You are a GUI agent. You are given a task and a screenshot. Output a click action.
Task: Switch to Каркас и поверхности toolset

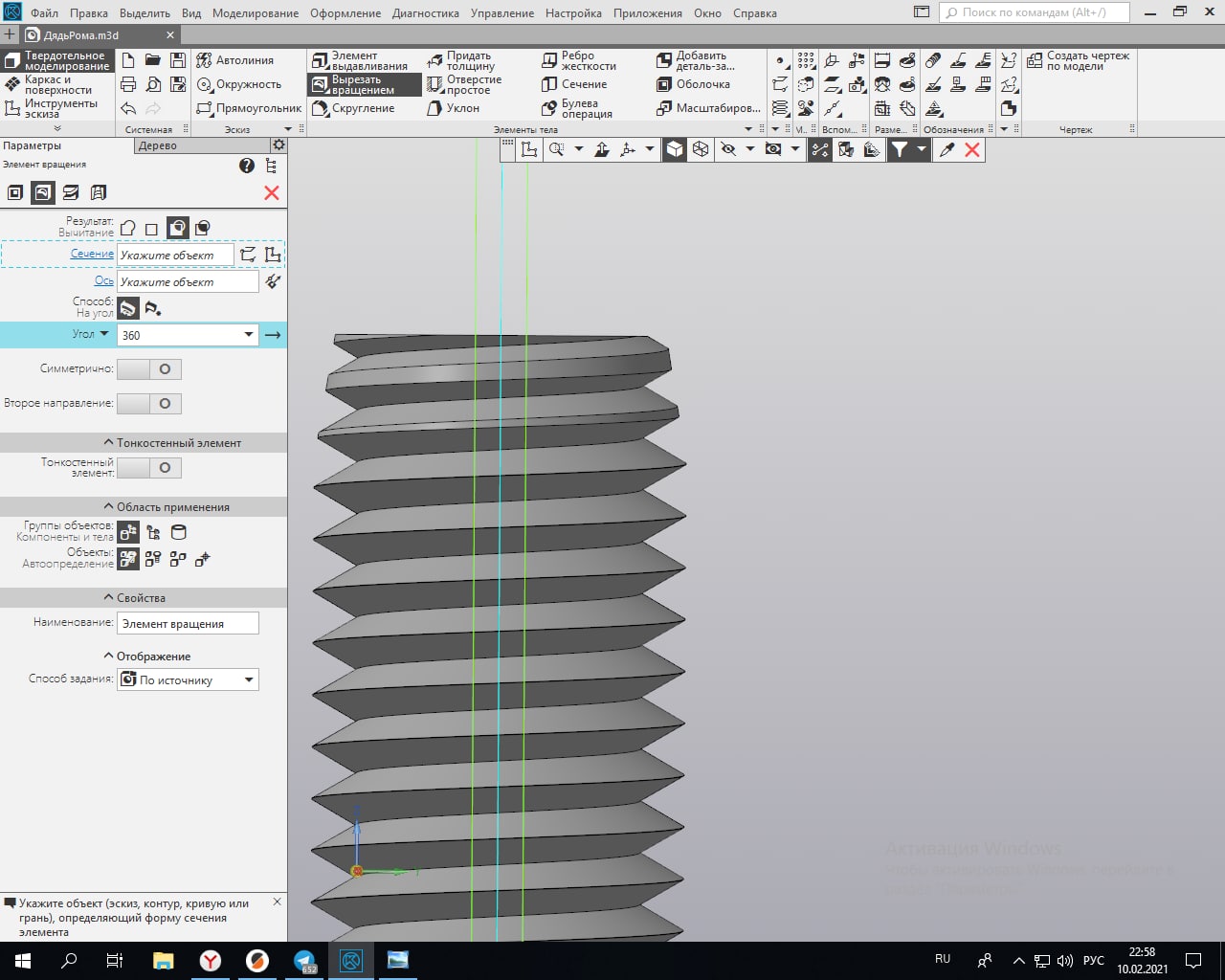tap(57, 84)
